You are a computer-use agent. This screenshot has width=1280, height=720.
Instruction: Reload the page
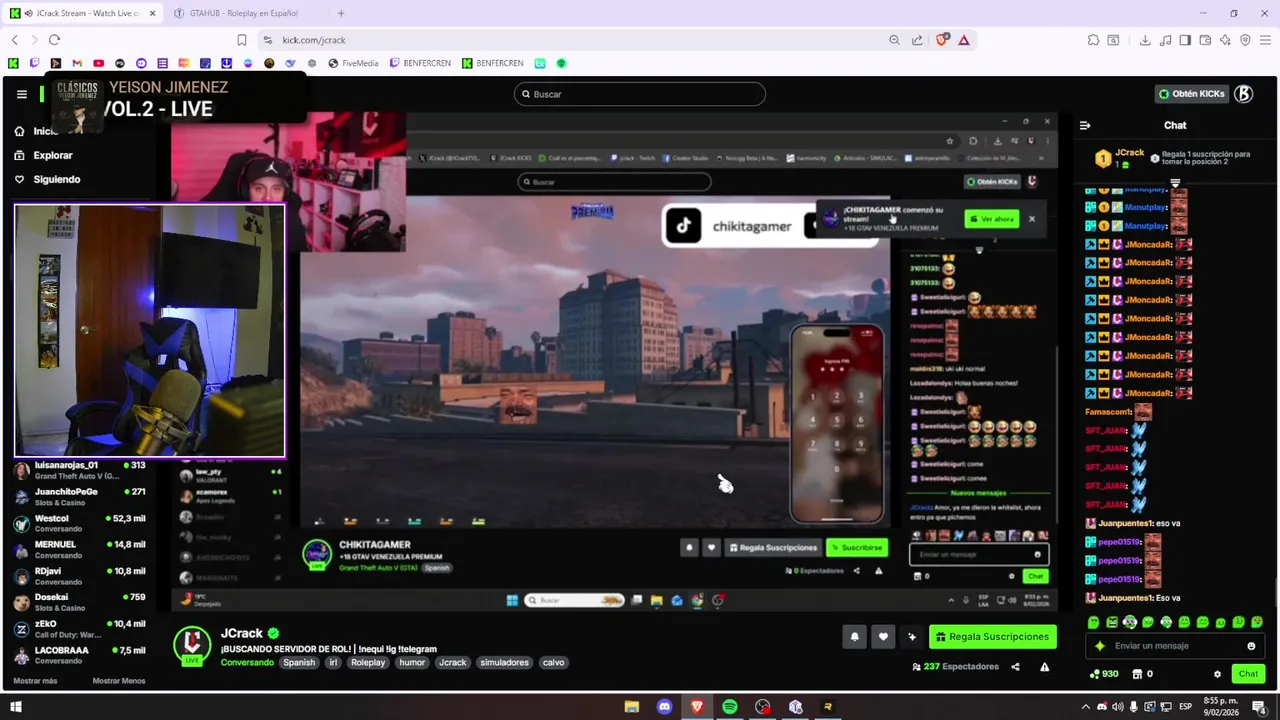tap(54, 40)
